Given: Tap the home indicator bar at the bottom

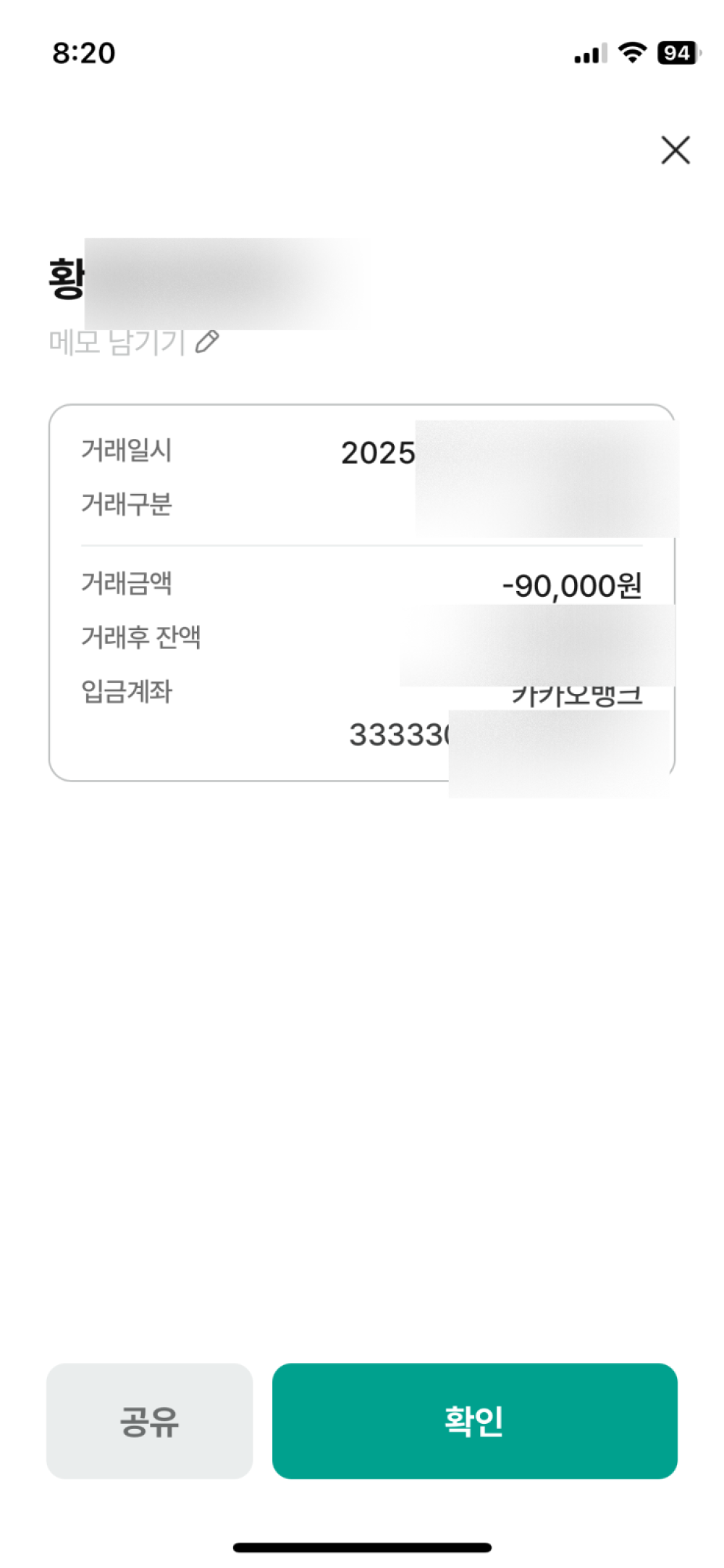Looking at the screenshot, I should tap(362, 1547).
